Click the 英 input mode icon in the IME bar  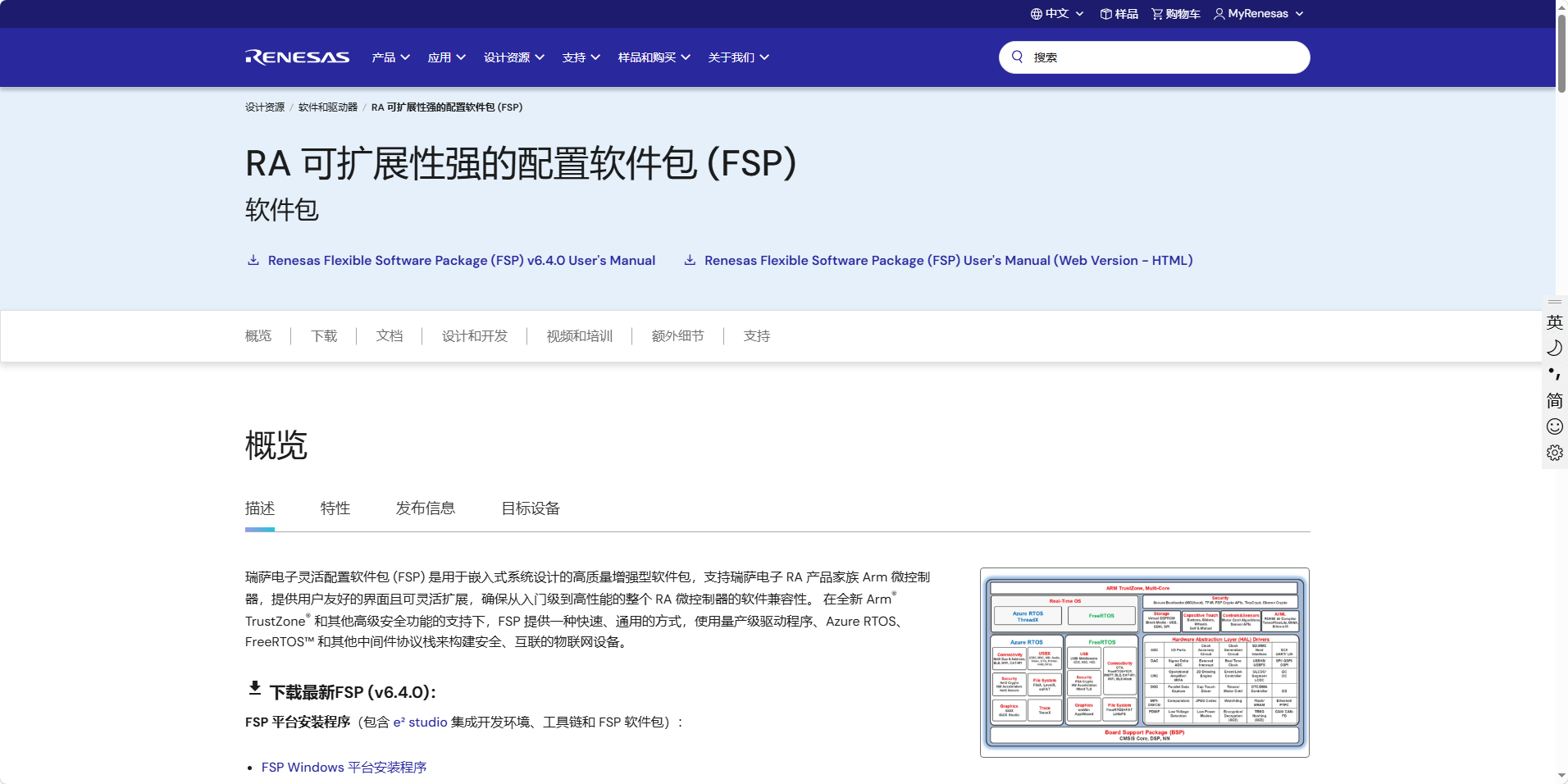click(x=1555, y=322)
